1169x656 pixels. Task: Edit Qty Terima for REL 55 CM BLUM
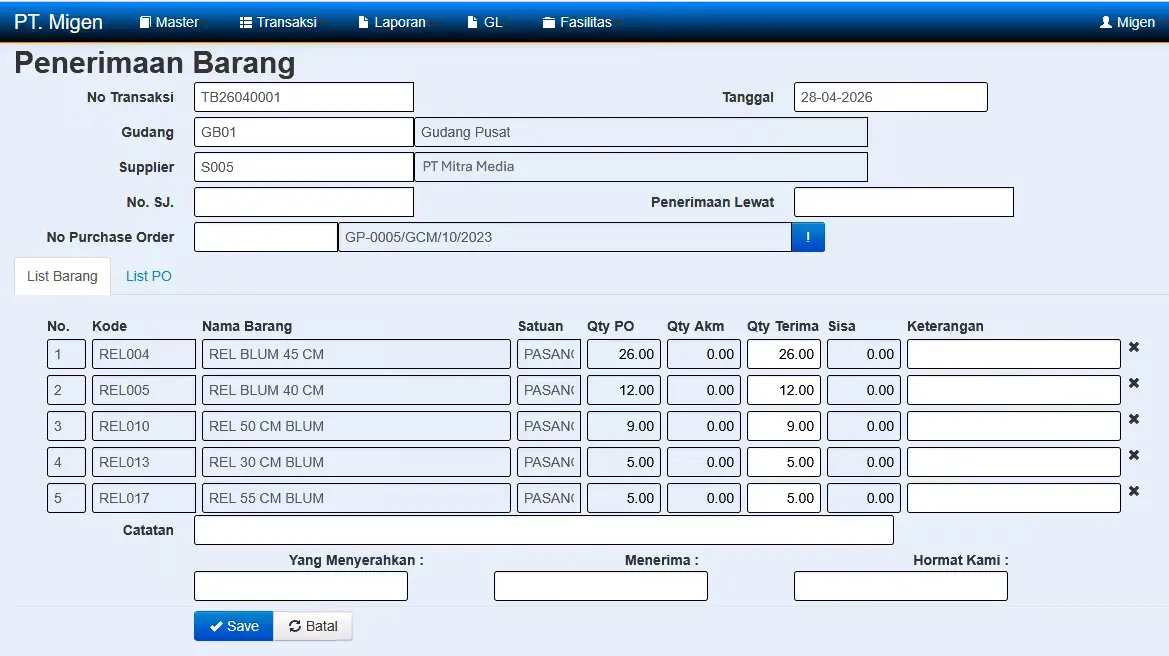784,498
